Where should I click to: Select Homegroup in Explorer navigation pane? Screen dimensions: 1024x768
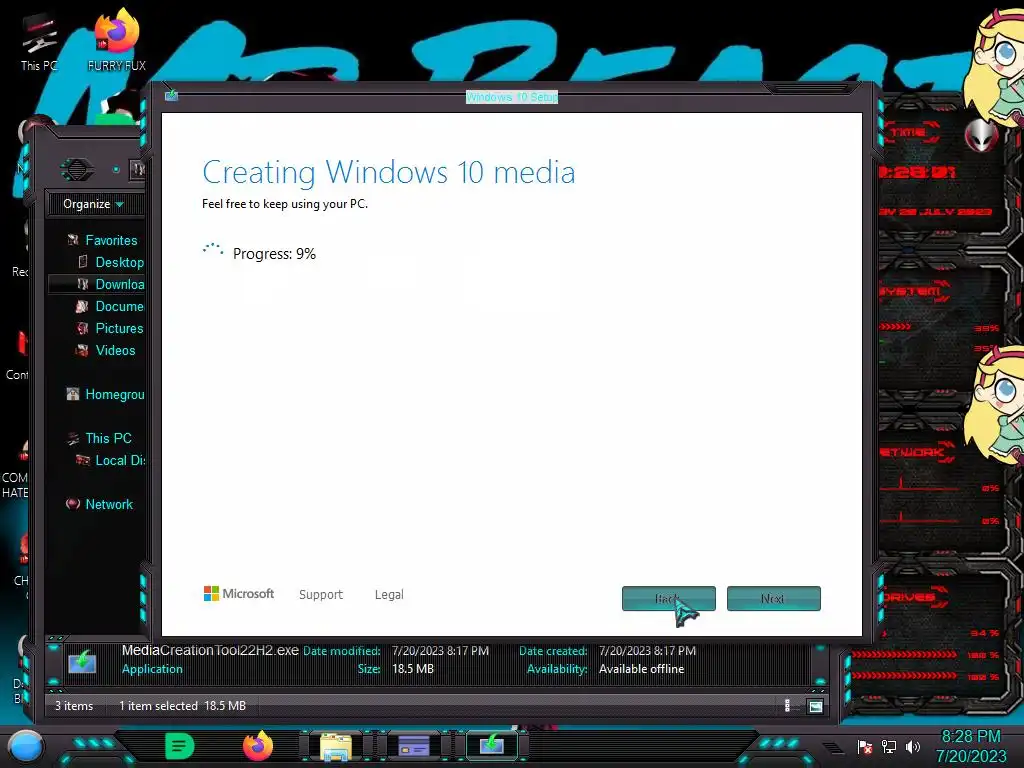pyautogui.click(x=115, y=394)
